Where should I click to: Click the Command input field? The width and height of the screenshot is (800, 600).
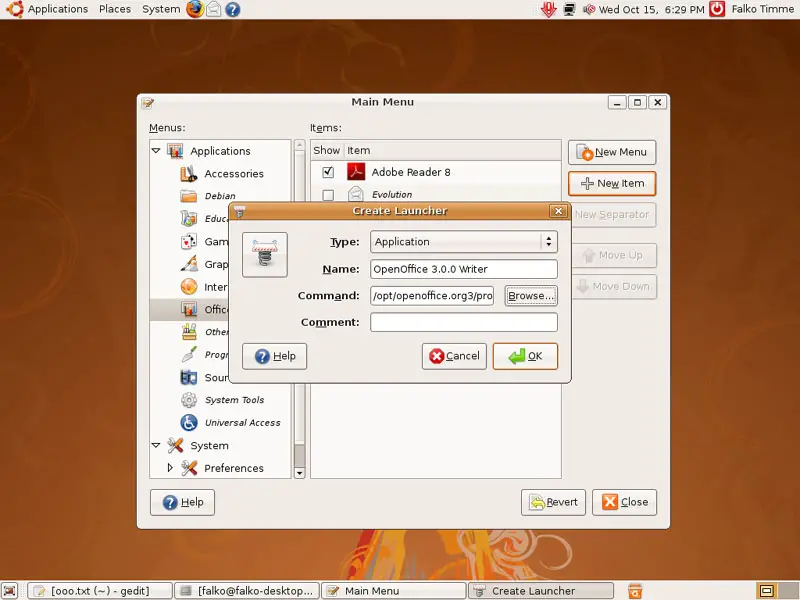point(432,296)
